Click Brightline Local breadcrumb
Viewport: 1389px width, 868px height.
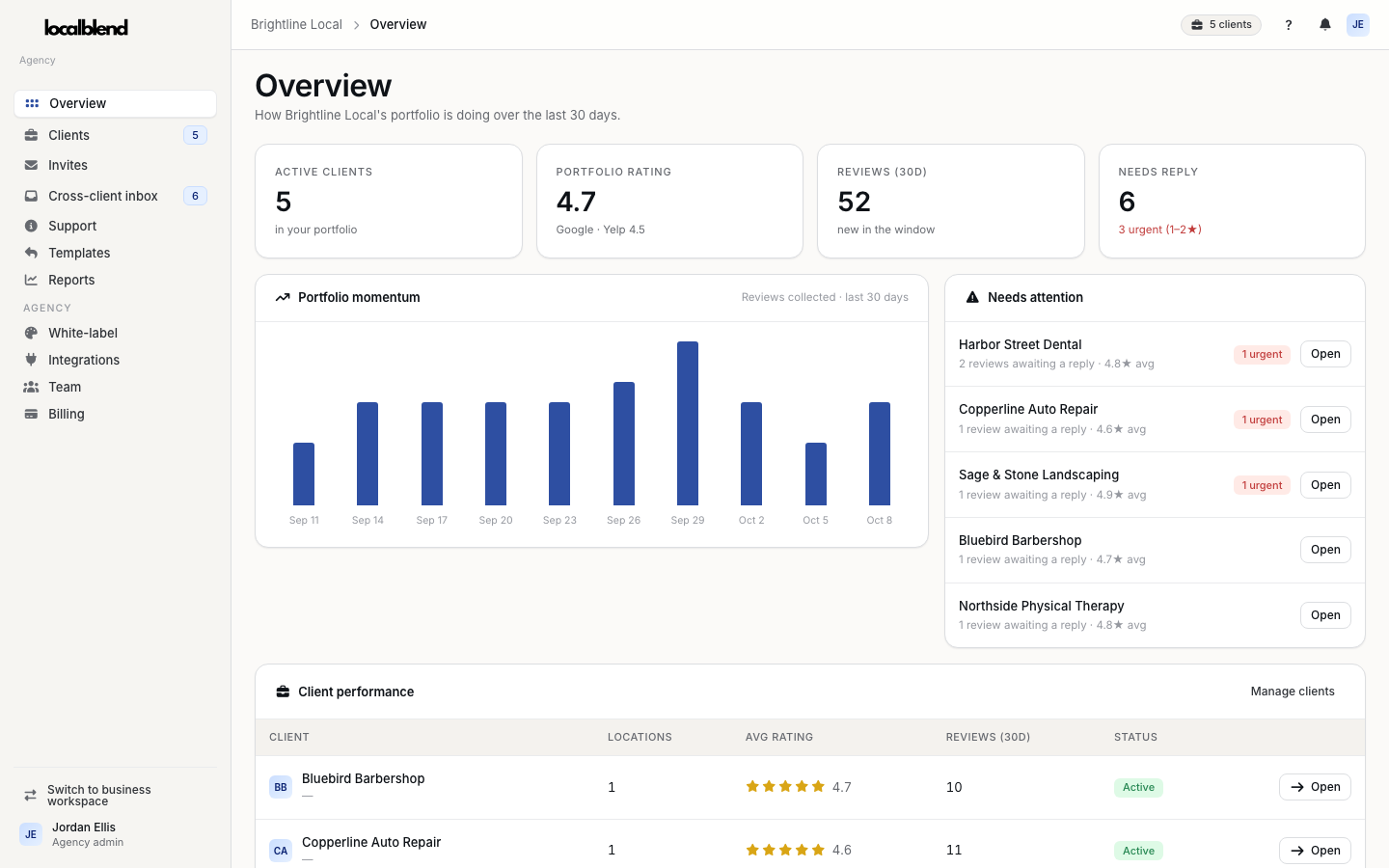click(x=296, y=25)
